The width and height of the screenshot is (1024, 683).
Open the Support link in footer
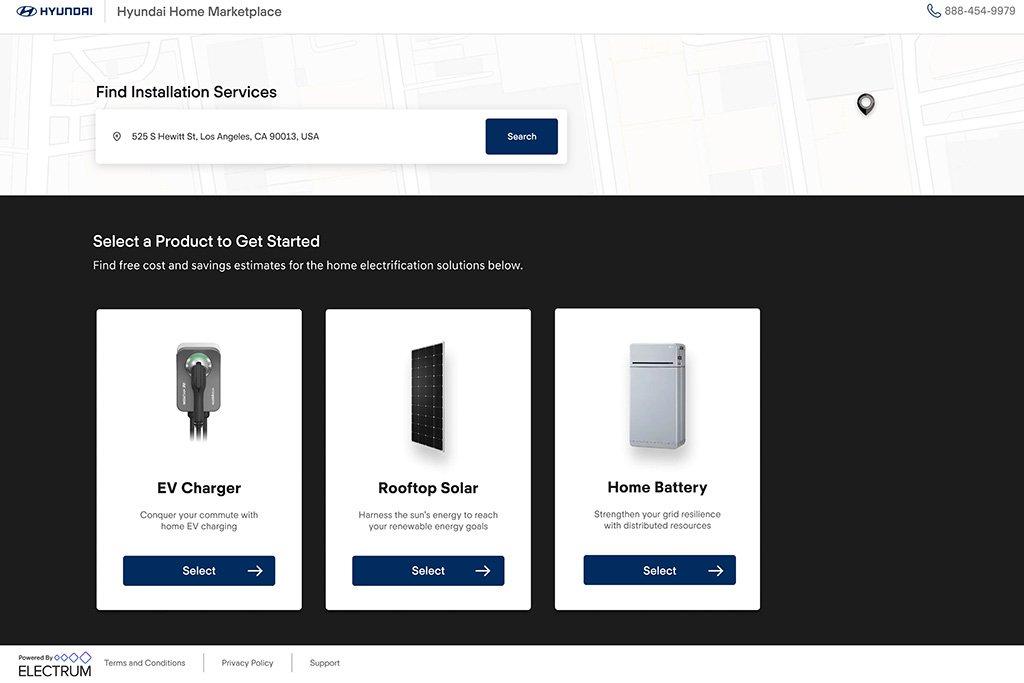[324, 663]
